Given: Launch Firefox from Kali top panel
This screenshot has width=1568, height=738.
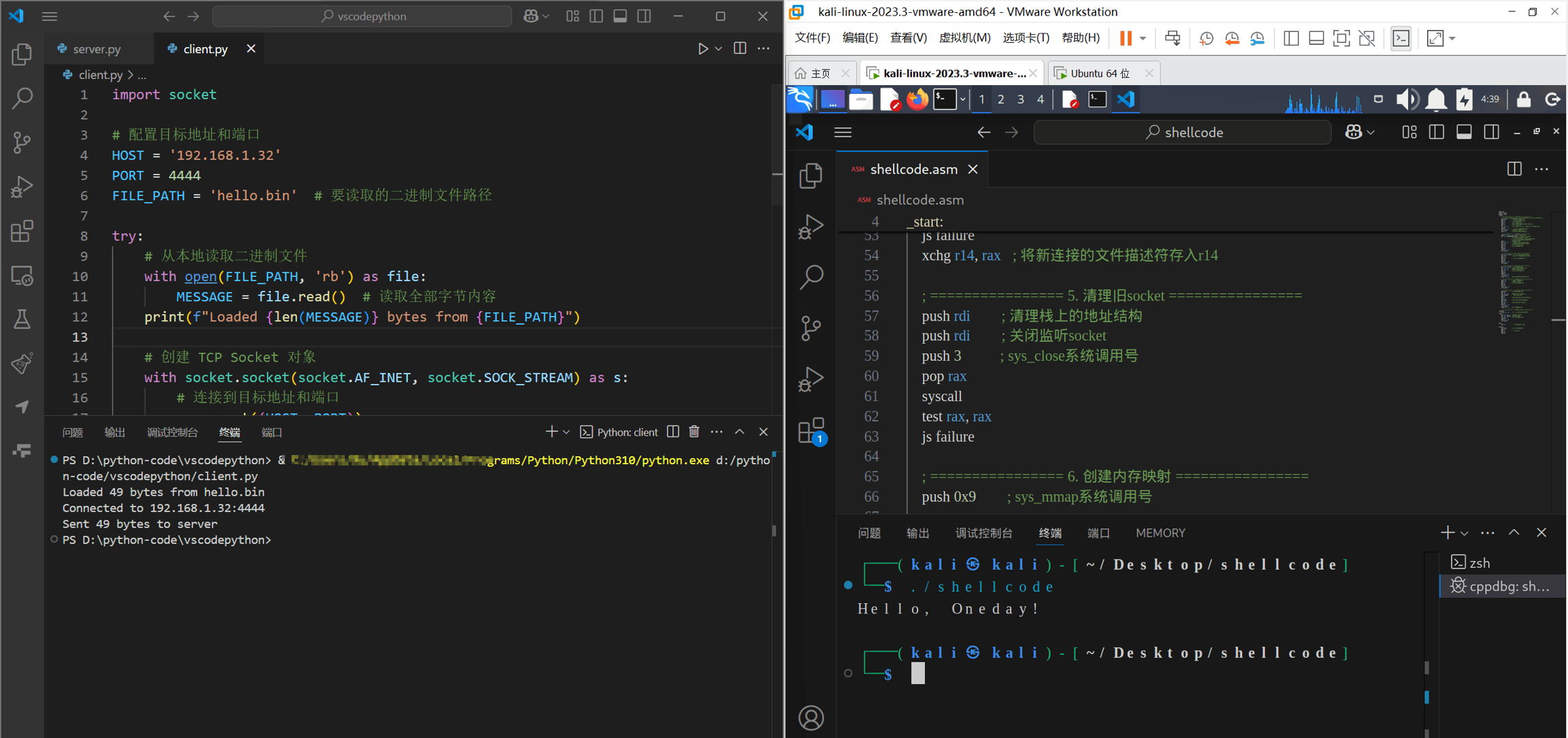Looking at the screenshot, I should 917,100.
